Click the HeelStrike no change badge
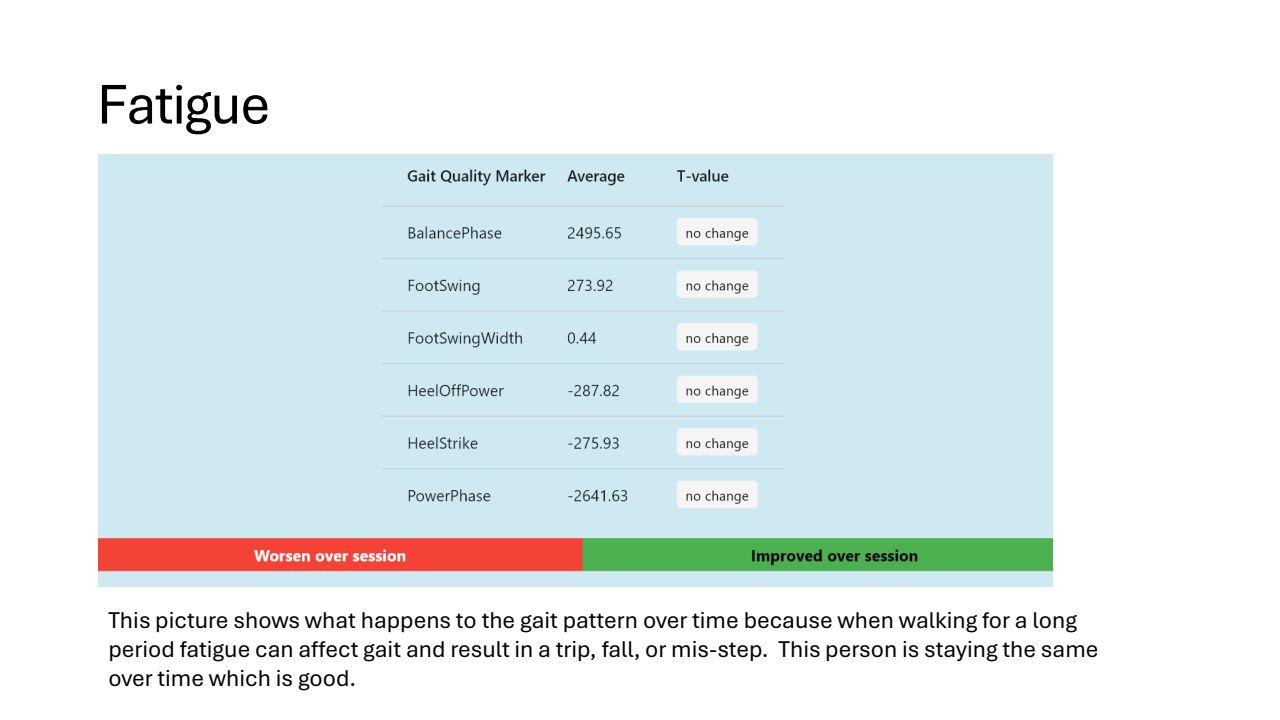This screenshot has width=1280, height=720. click(x=716, y=443)
